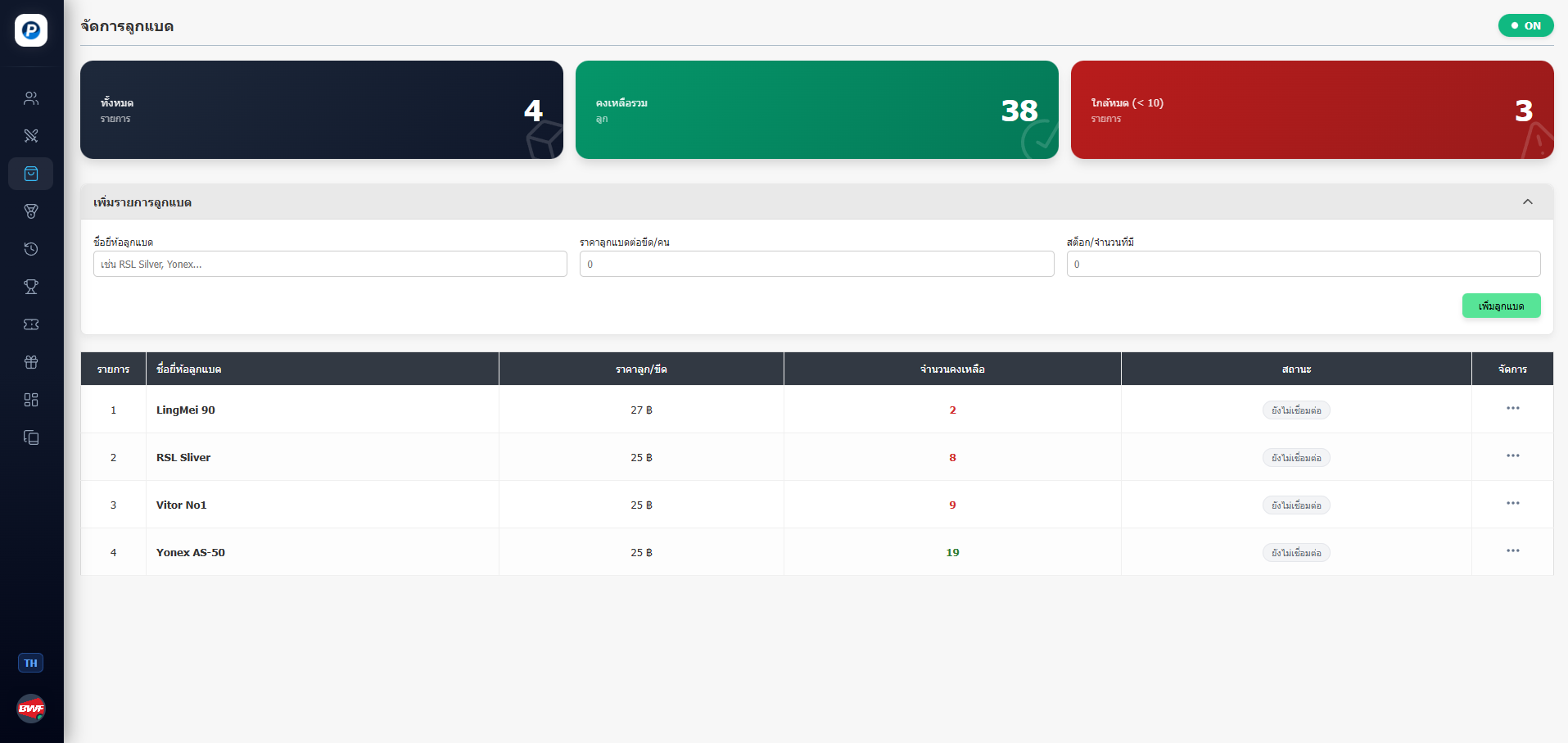Open the ticket coupon sidebar icon

click(x=31, y=324)
